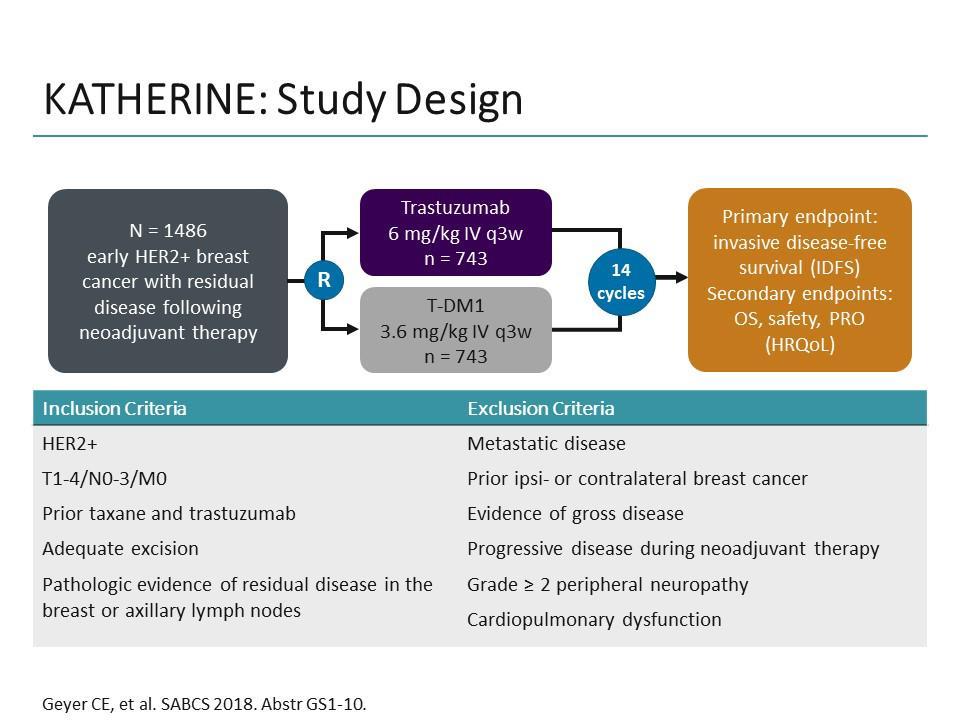Click the 'Adequate excision' row
The image size is (960, 720).
click(x=121, y=549)
